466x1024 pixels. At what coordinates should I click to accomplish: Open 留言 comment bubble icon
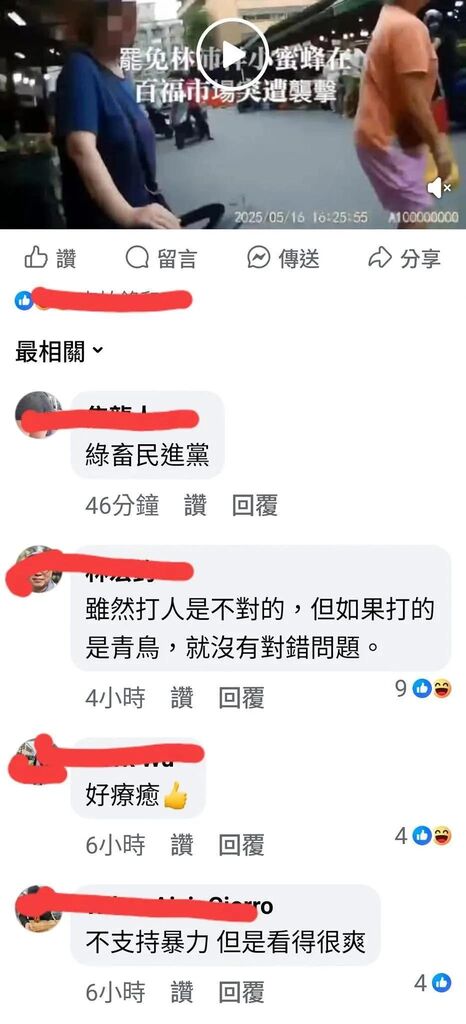click(137, 258)
